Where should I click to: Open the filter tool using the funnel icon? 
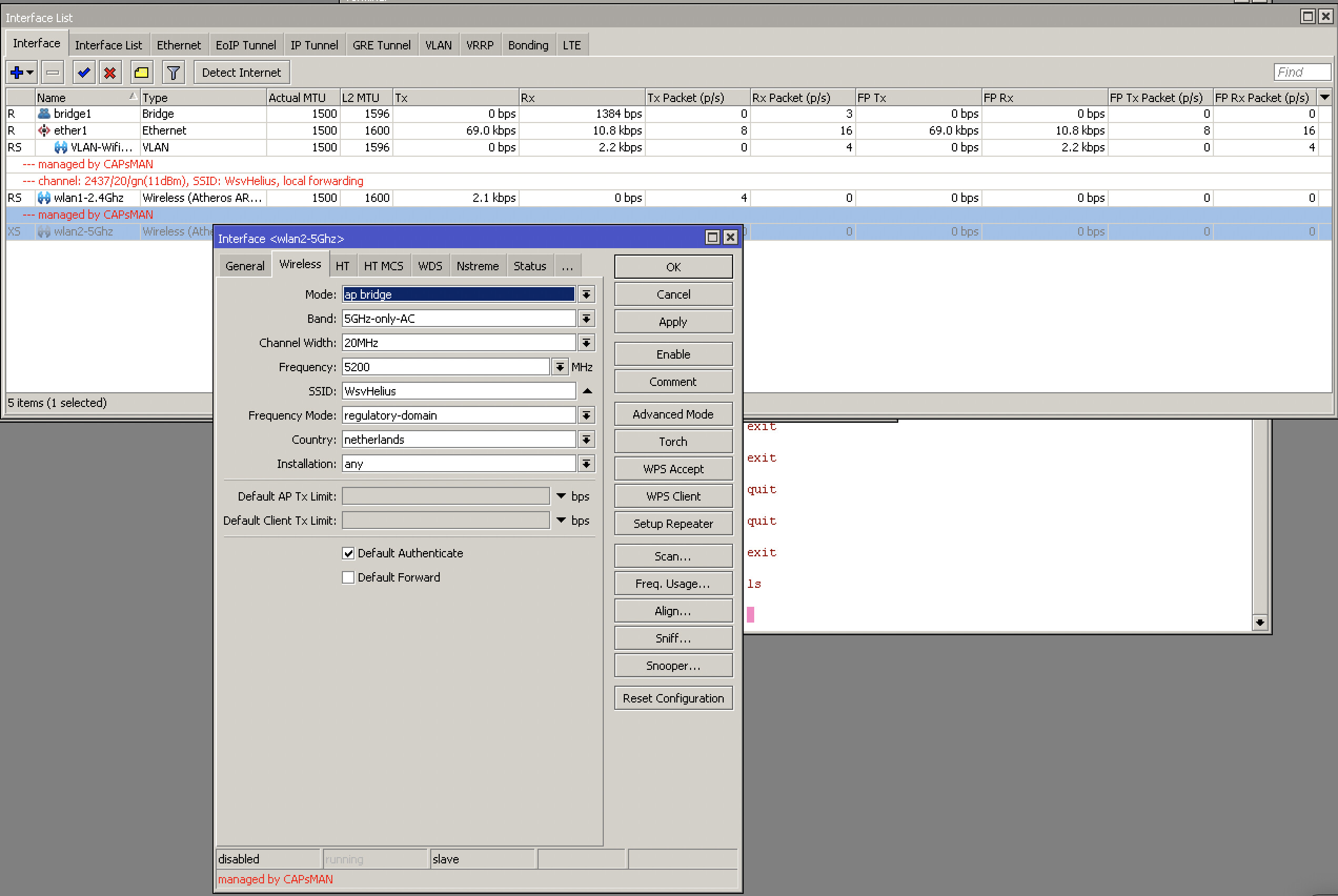click(x=173, y=72)
